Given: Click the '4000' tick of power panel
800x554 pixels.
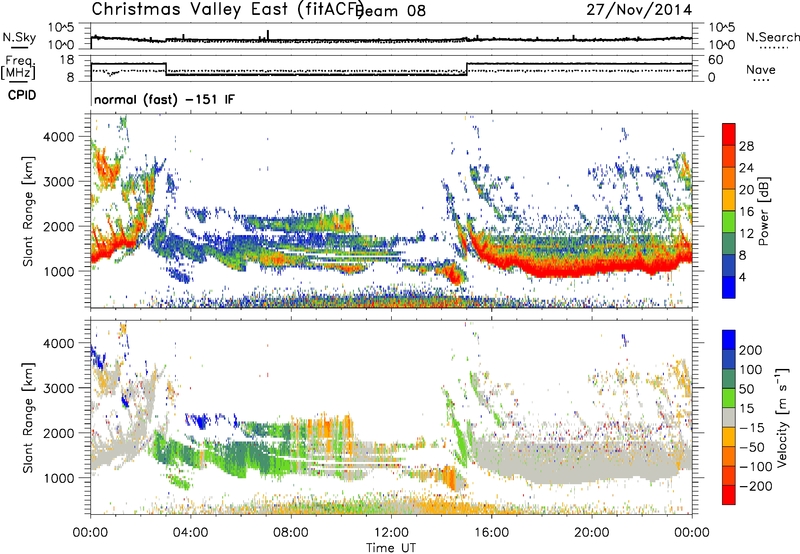Looking at the screenshot, I should 59,137.
